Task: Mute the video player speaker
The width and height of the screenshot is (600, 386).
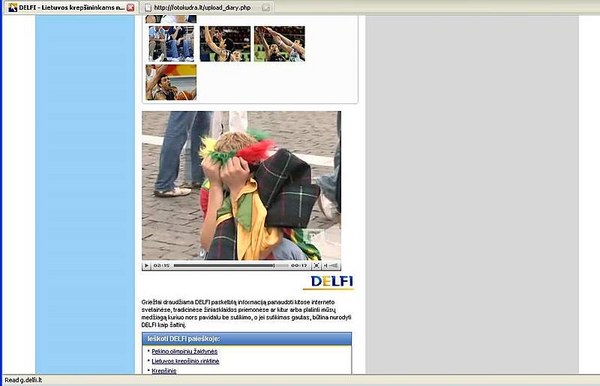Action: point(325,265)
